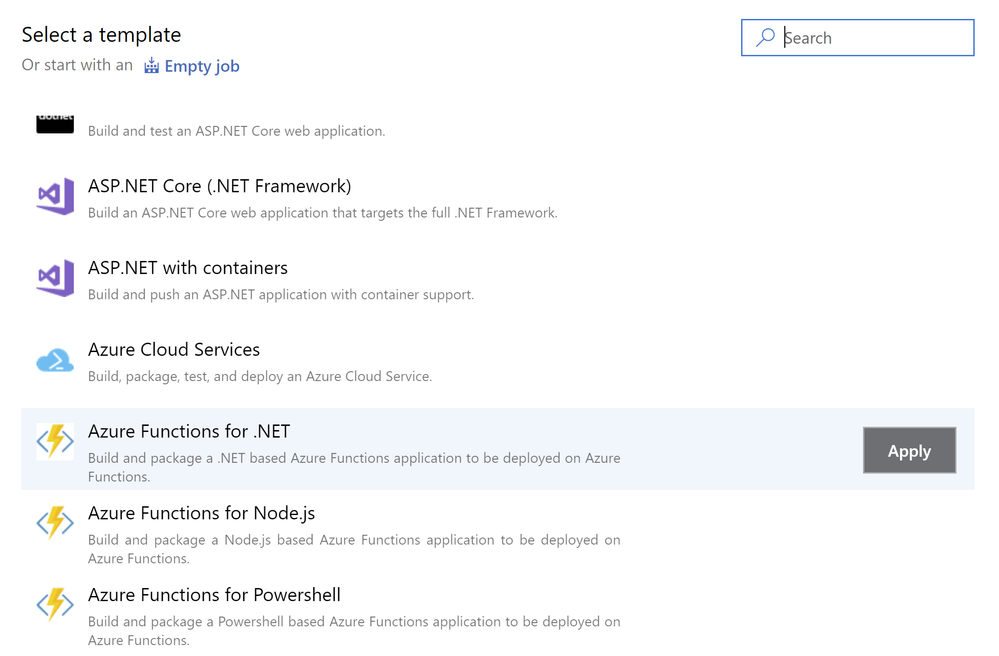
Task: Choose the Azure Cloud Services template title
Action: point(174,350)
